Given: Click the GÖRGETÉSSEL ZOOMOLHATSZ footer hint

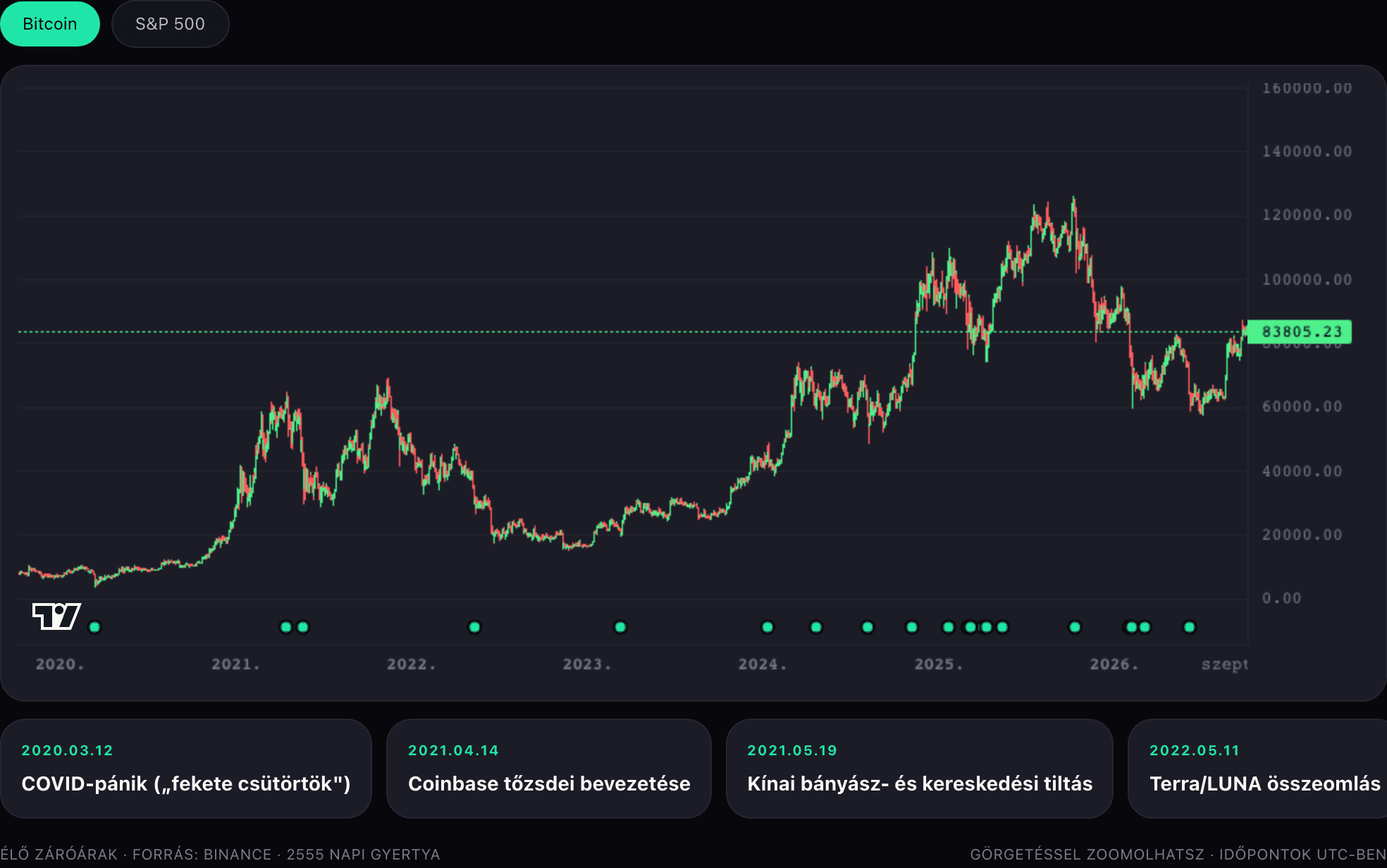Looking at the screenshot, I should (1087, 855).
